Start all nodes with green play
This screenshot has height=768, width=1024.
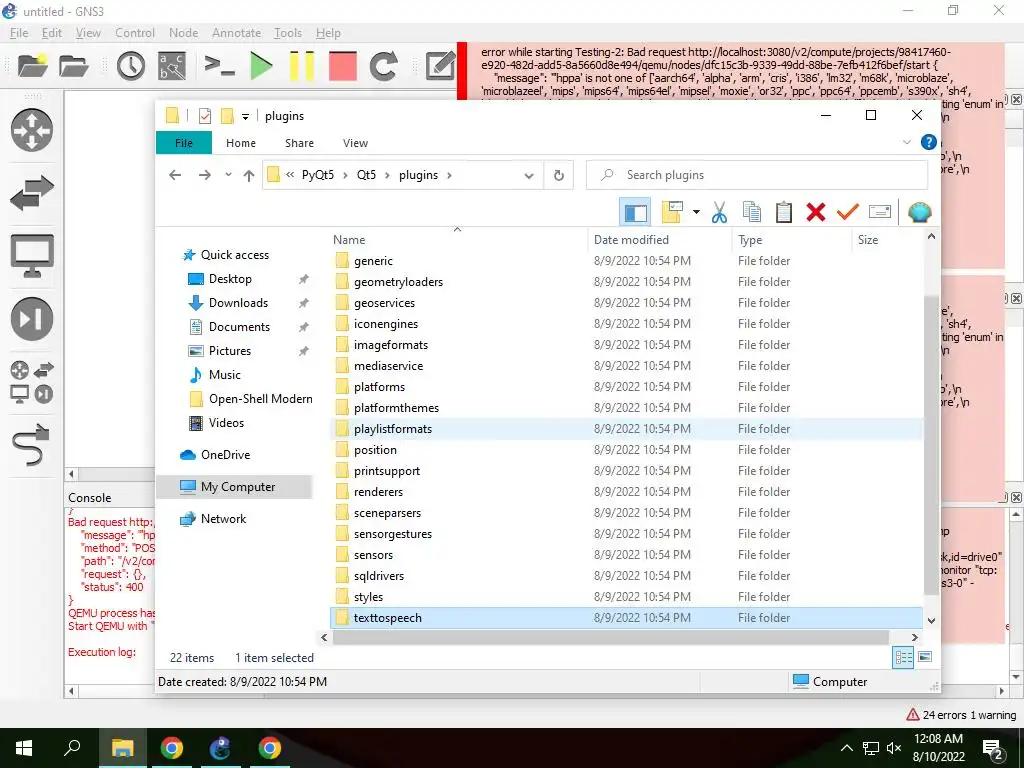[261, 66]
